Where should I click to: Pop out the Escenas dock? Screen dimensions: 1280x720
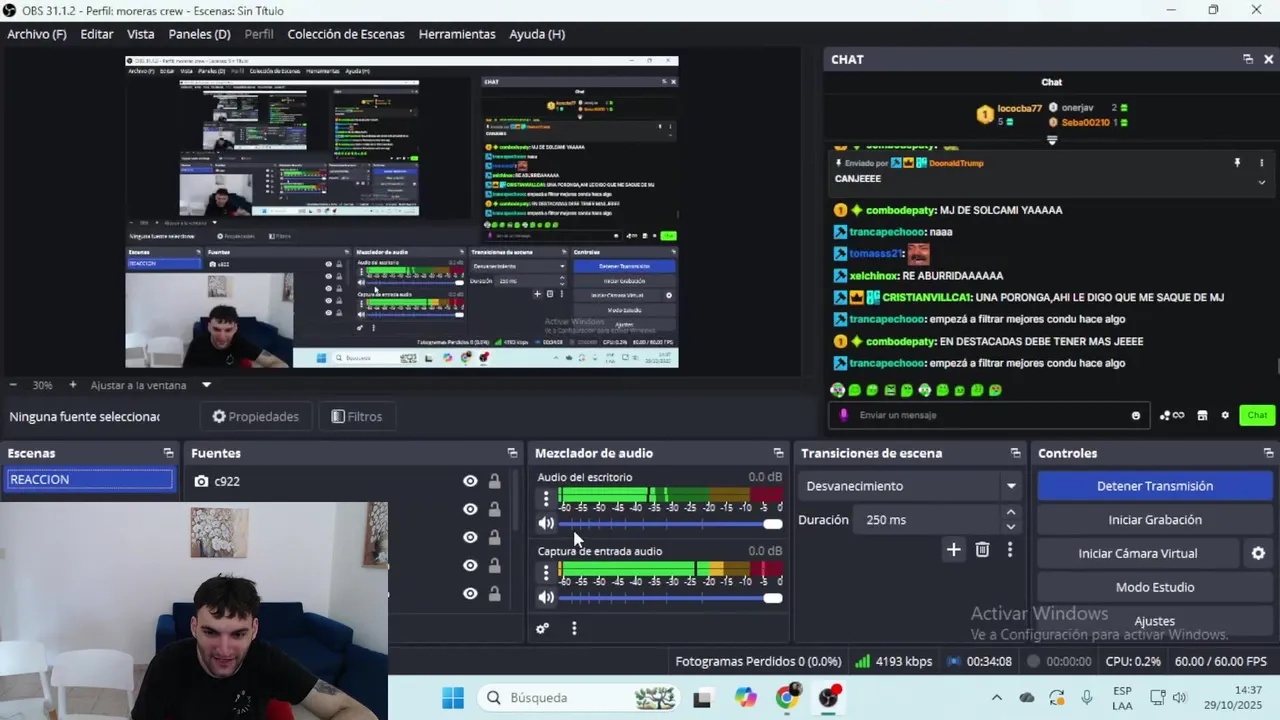click(168, 453)
